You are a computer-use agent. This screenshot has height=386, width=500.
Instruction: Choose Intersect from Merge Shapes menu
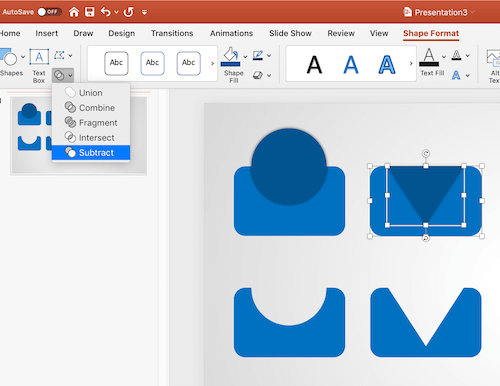pyautogui.click(x=91, y=138)
